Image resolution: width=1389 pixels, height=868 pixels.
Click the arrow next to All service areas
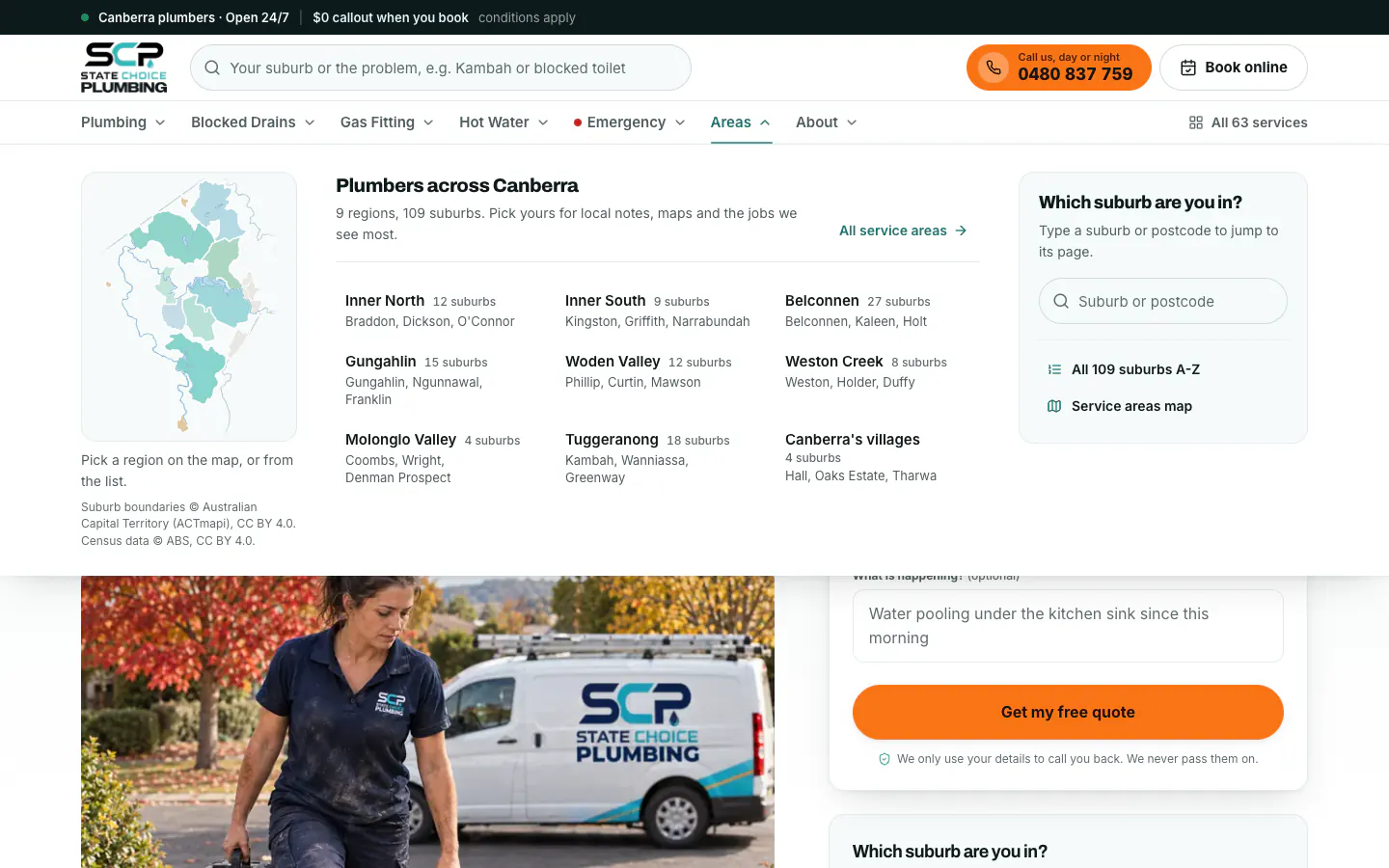[961, 231]
